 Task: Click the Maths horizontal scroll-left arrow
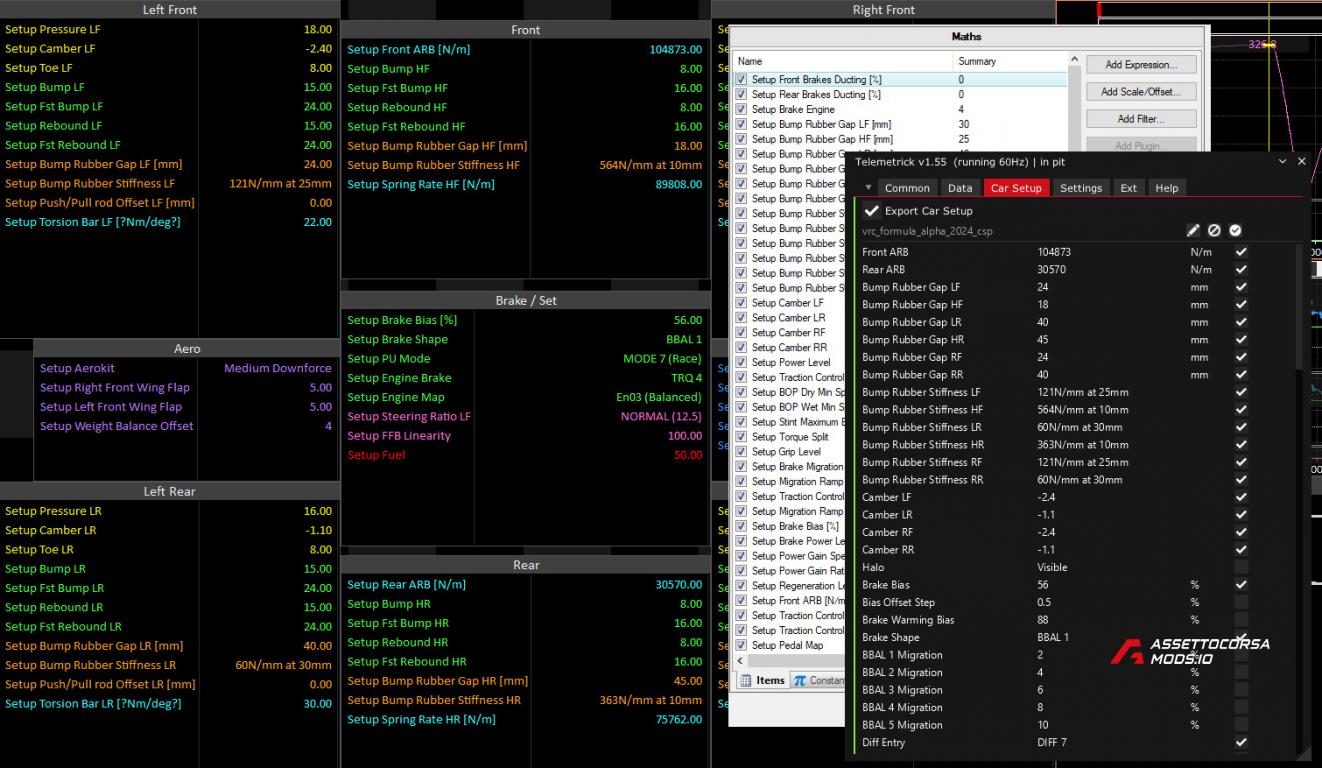[x=742, y=661]
